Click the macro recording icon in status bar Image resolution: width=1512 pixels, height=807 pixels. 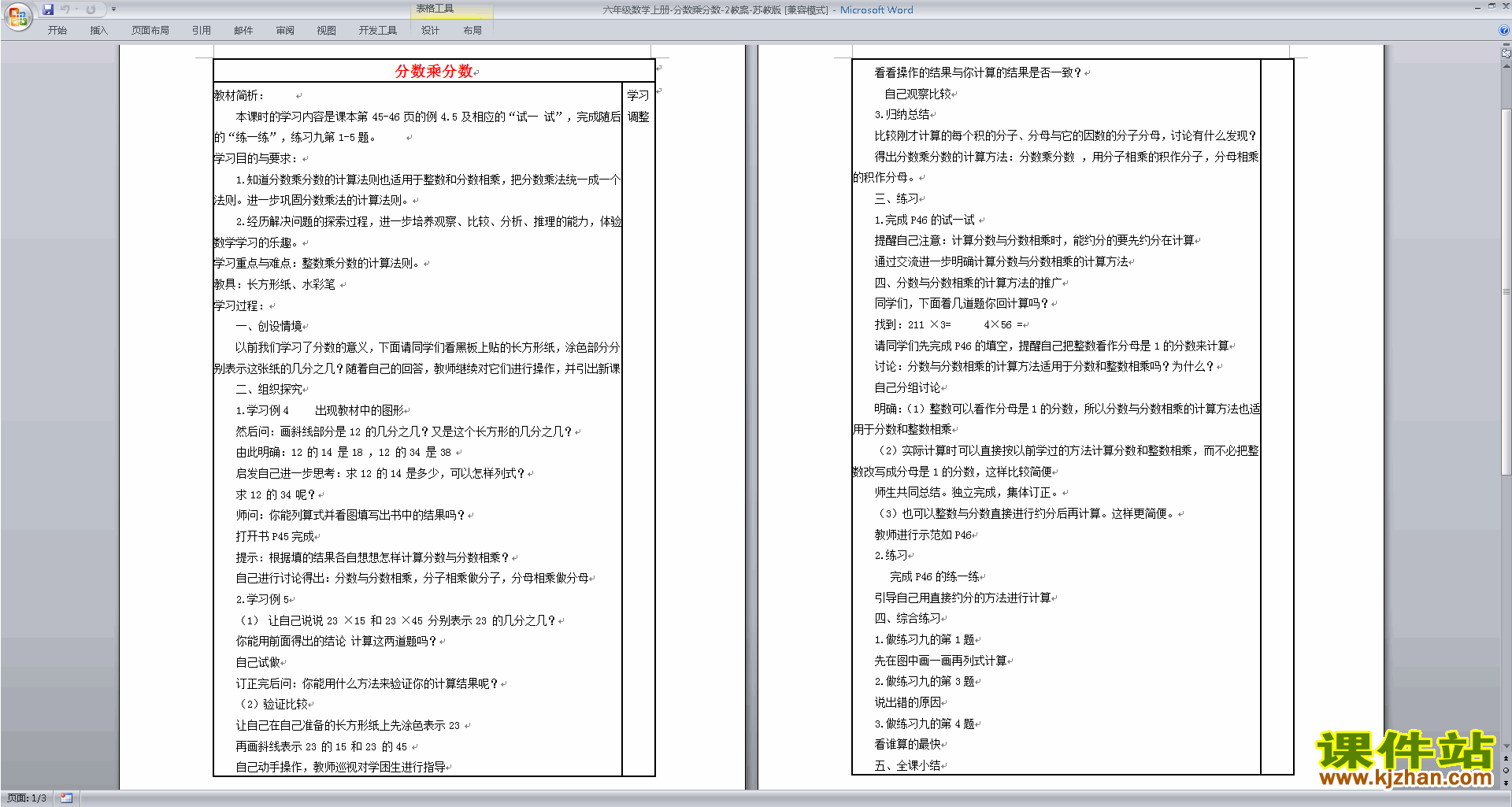coord(66,798)
